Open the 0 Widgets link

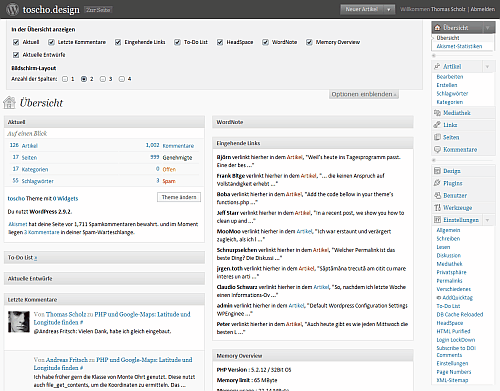tap(65, 198)
